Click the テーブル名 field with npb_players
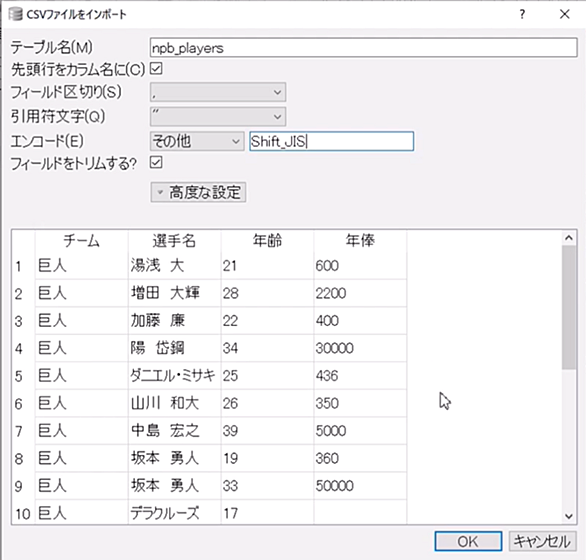Screen dimensions: 586x560 363,47
